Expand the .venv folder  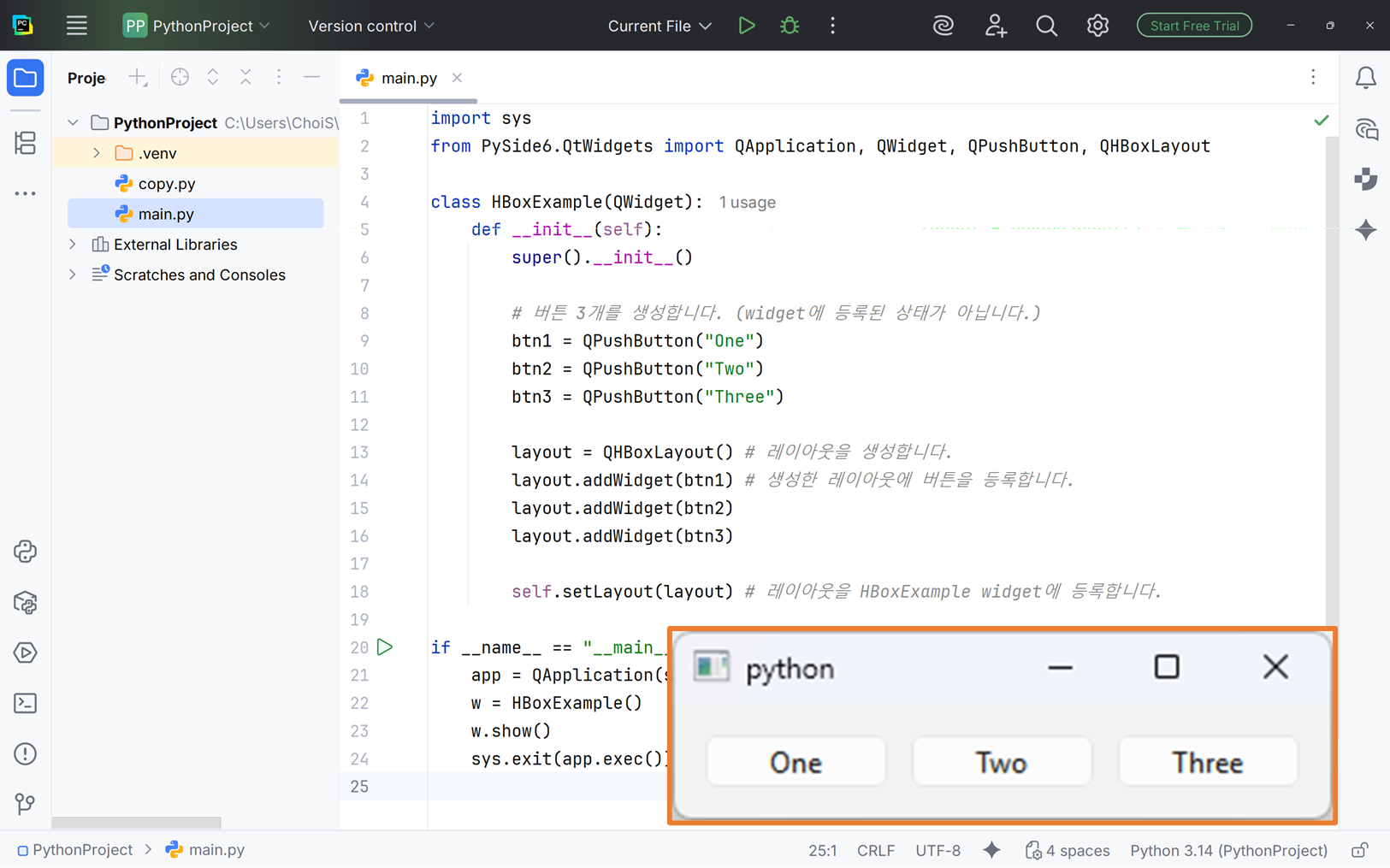point(97,153)
